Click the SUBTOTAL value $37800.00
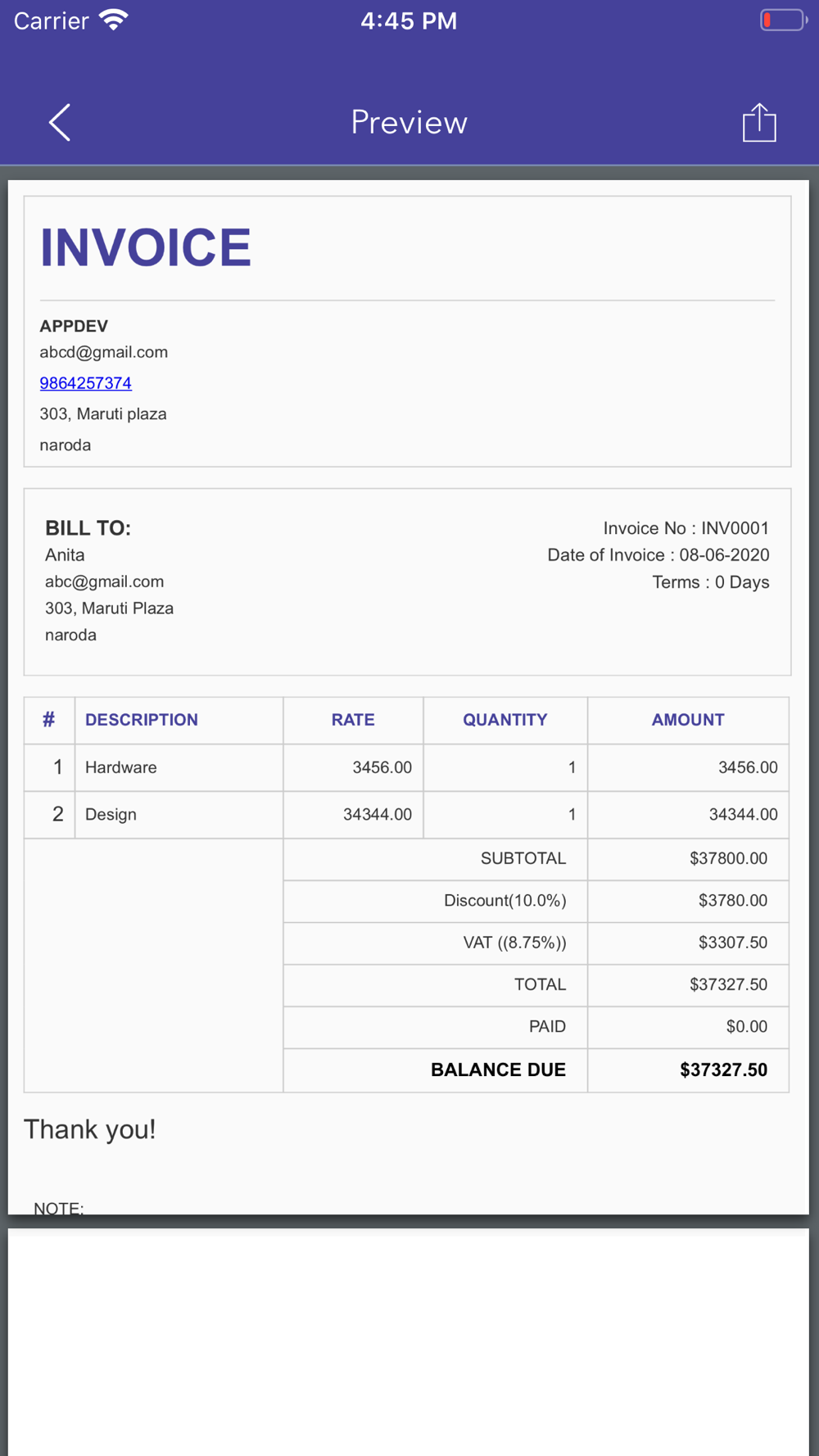819x1456 pixels. (x=729, y=858)
